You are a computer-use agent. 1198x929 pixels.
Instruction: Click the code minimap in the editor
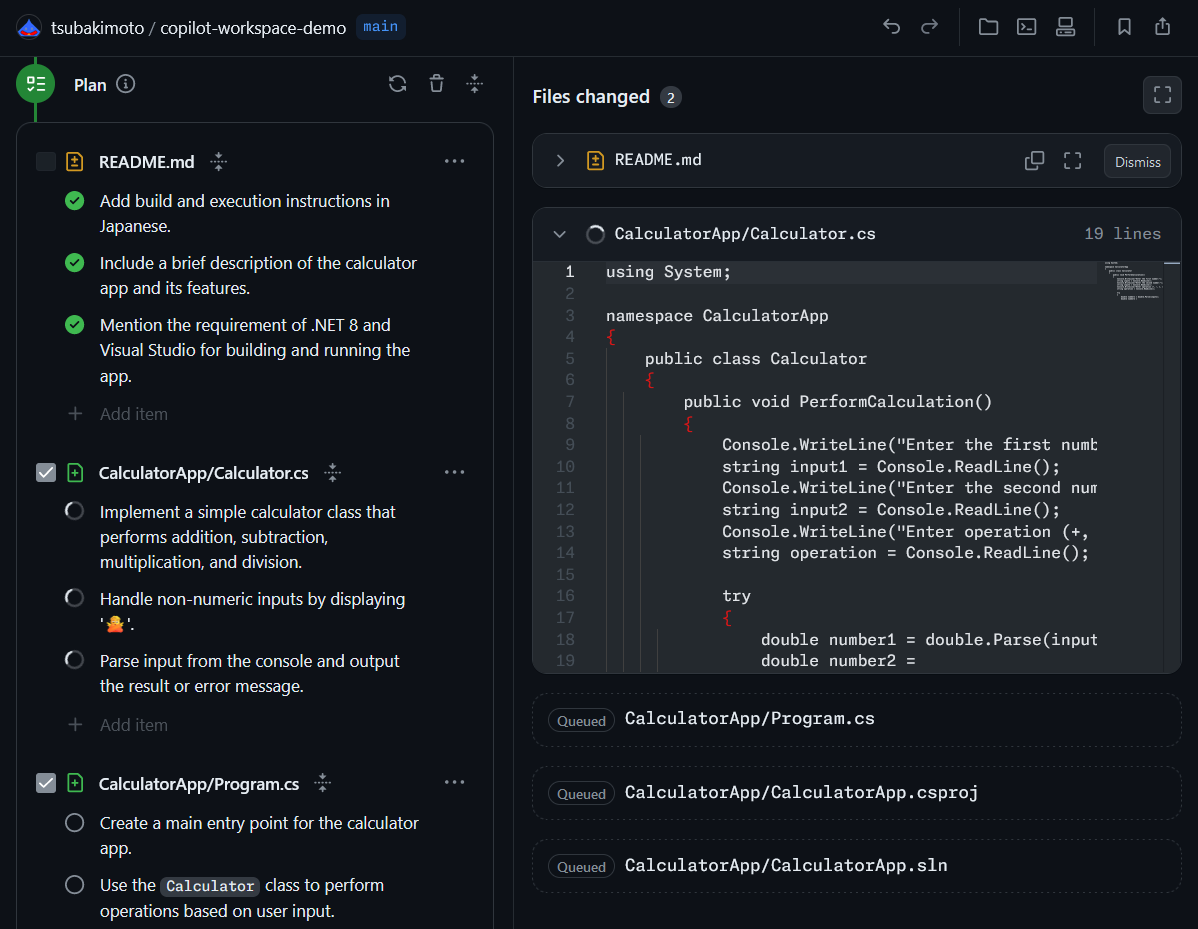1134,282
